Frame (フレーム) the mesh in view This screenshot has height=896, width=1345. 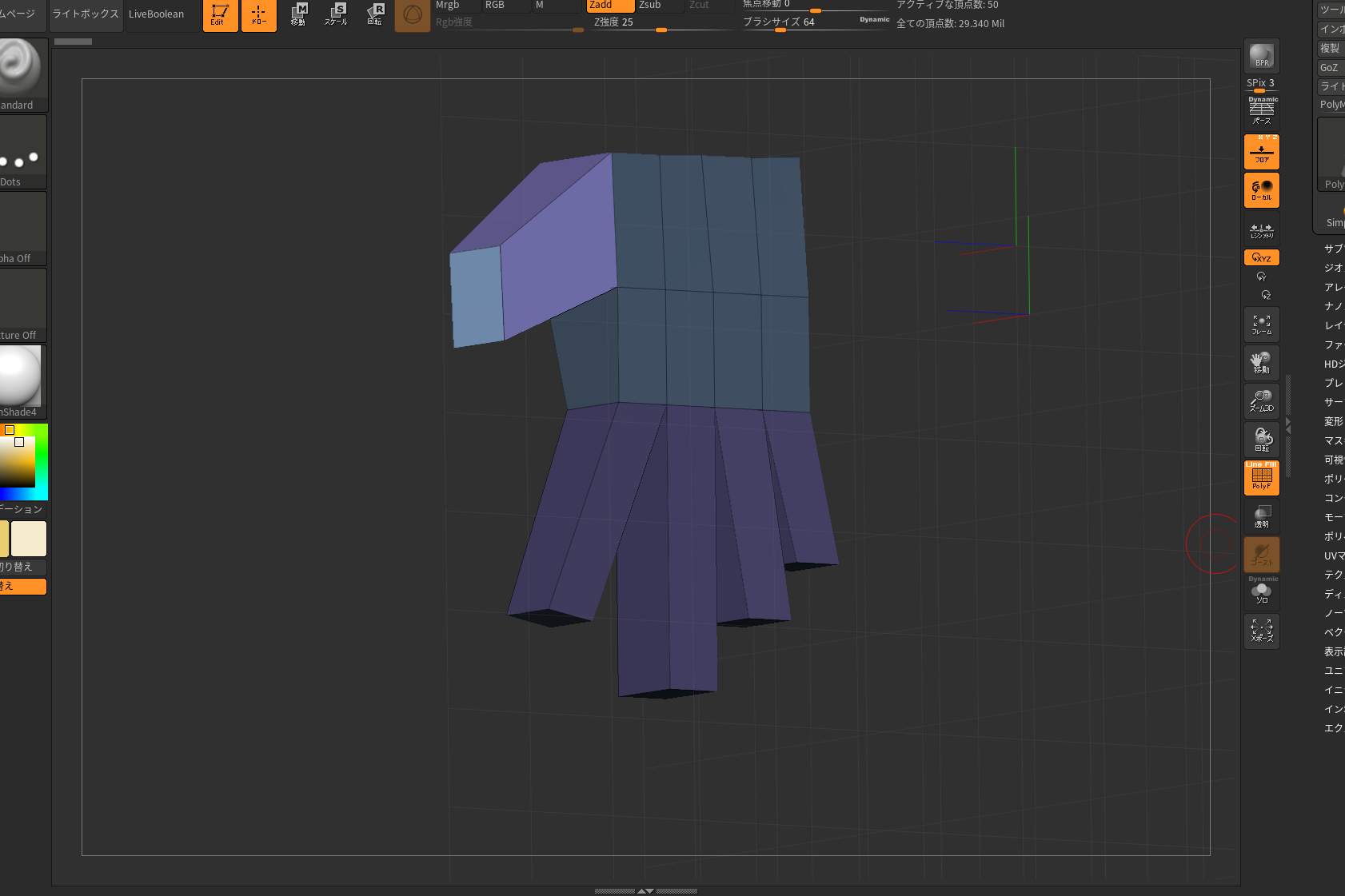tap(1262, 324)
